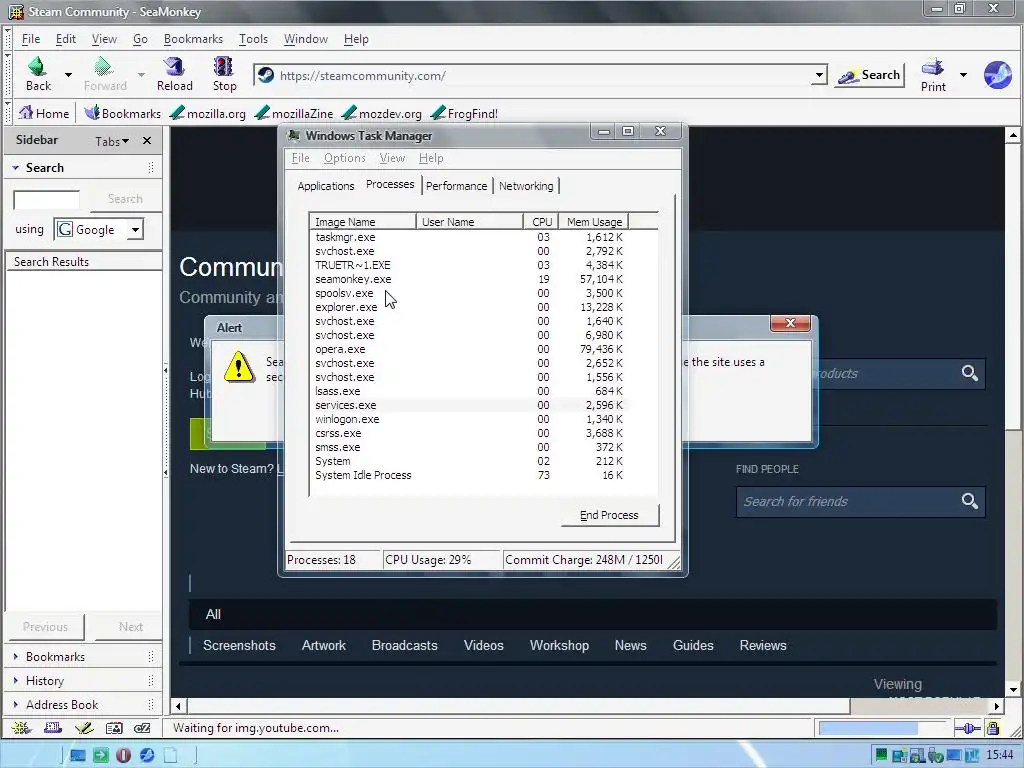Click the toolbar Search button

pyautogui.click(x=870, y=75)
